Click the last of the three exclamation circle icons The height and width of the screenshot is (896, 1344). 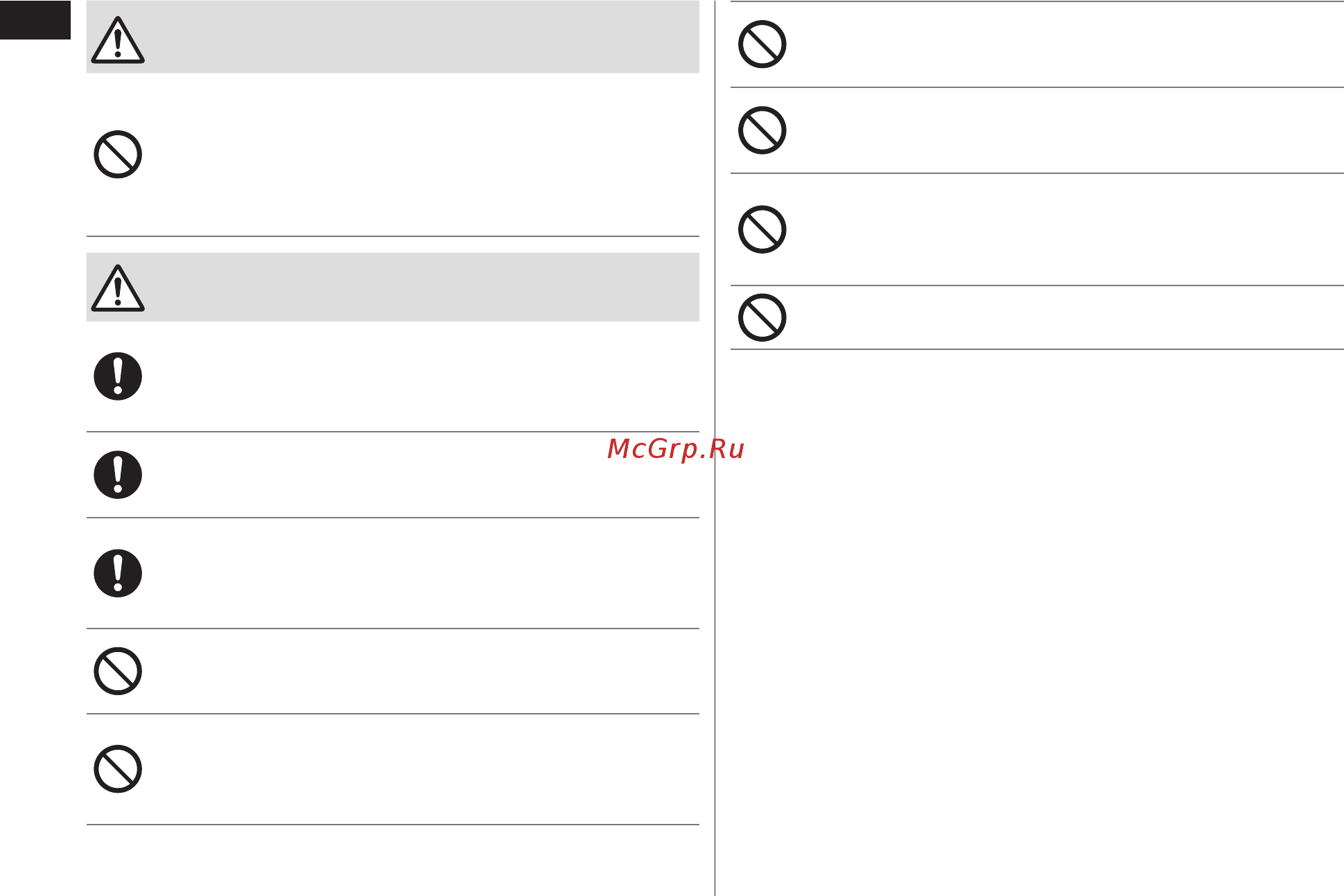pyautogui.click(x=118, y=573)
